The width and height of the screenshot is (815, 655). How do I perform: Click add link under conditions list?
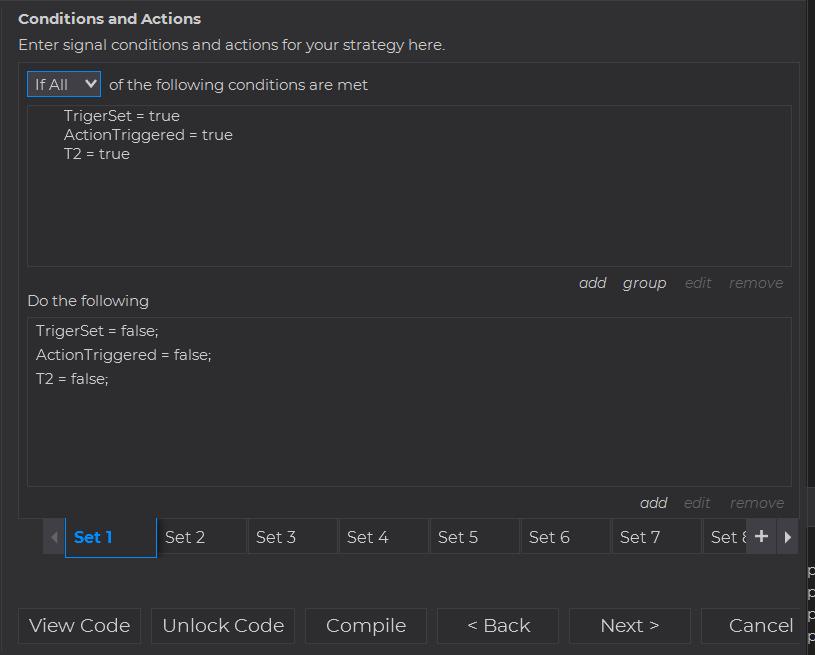click(592, 283)
